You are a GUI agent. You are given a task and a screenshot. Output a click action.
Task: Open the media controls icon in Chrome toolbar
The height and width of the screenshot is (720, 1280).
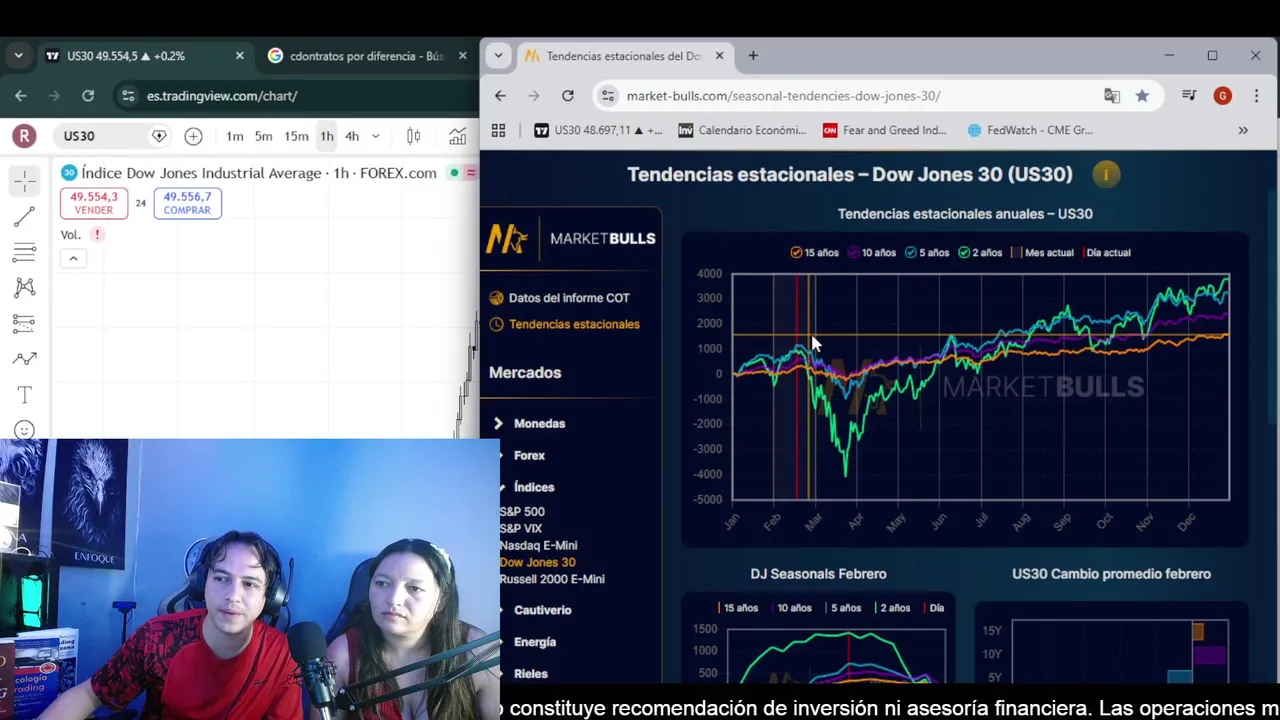pyautogui.click(x=1189, y=96)
